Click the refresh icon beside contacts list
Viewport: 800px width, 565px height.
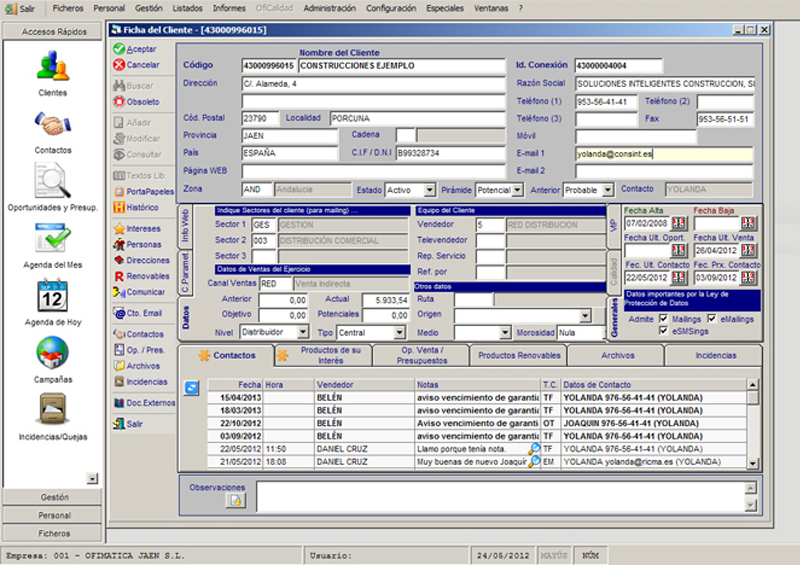191,388
